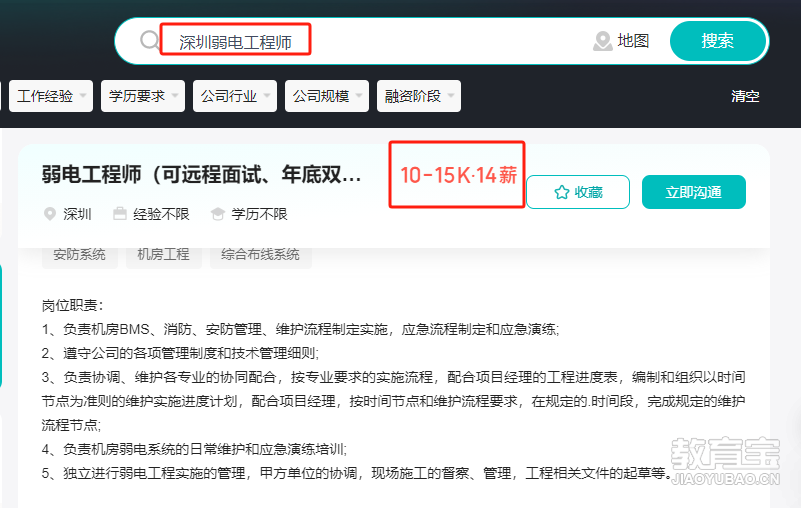Expand the 公司行业 filter dropdown
801x508 pixels.
click(235, 96)
